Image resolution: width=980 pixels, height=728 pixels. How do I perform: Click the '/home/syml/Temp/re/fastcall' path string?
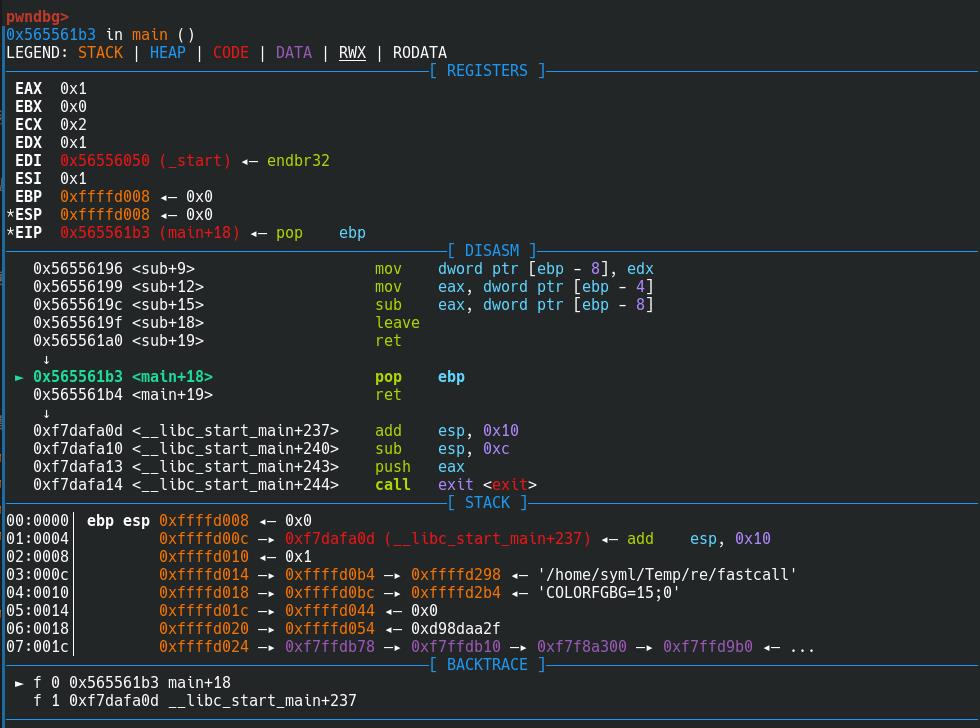click(x=667, y=575)
